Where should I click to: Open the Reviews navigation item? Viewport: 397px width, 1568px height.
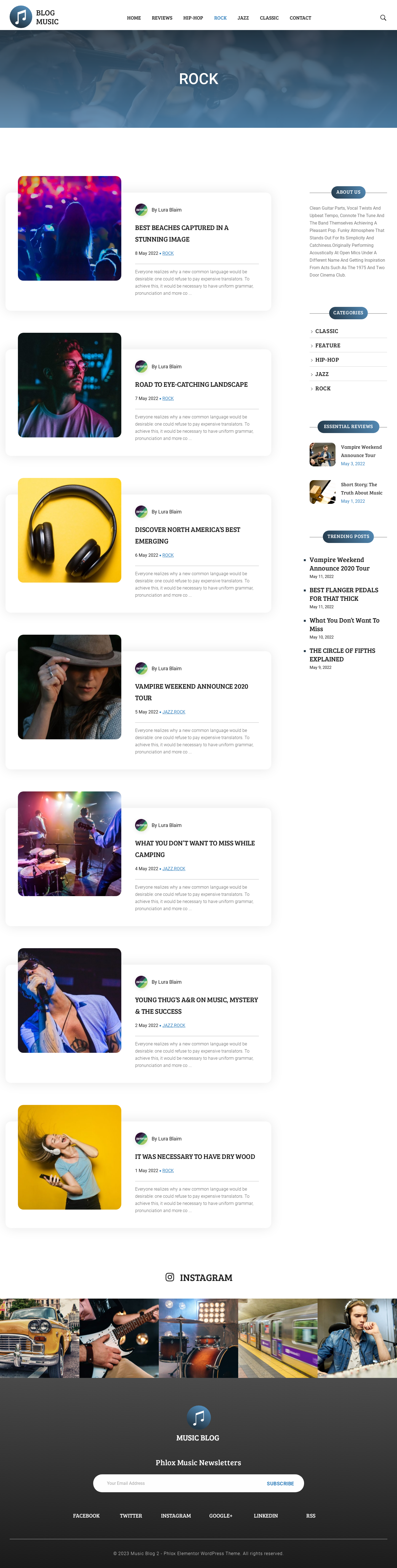click(x=162, y=18)
